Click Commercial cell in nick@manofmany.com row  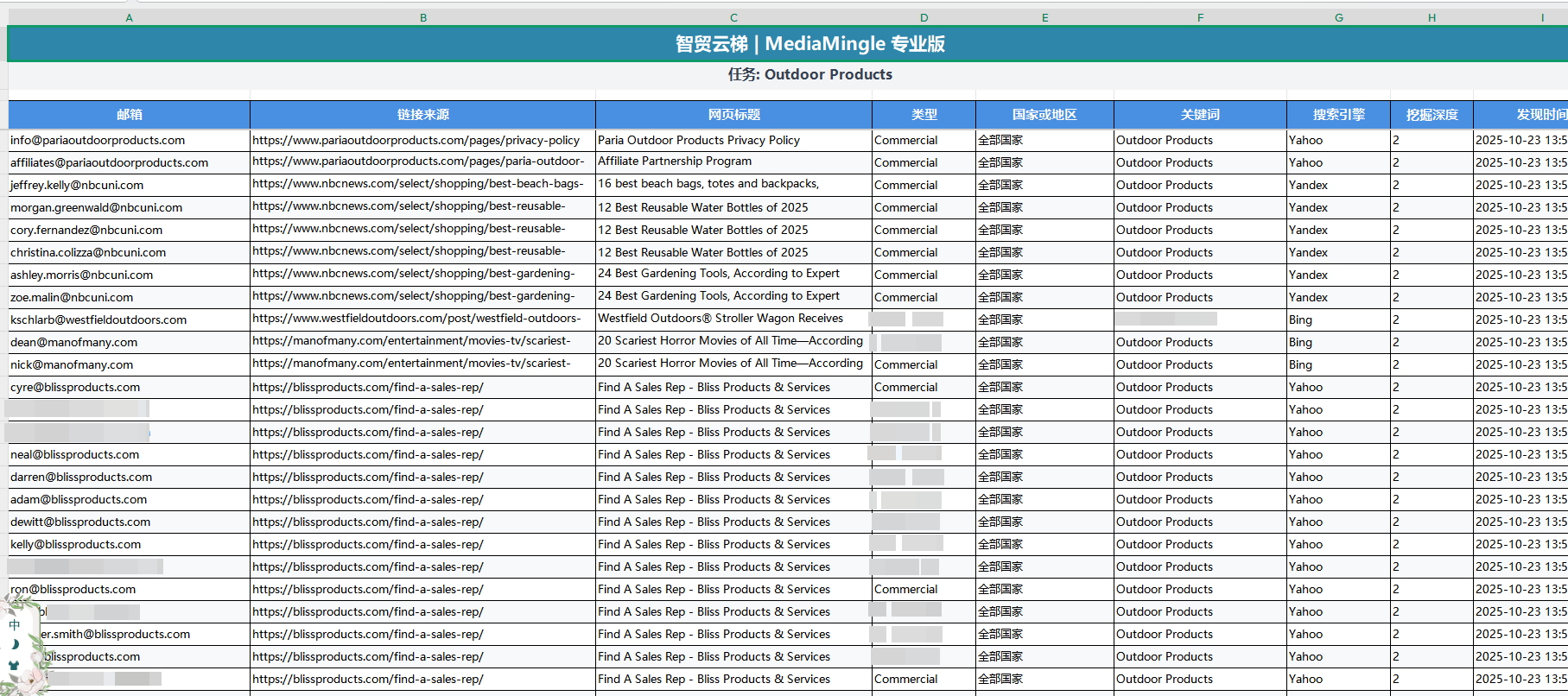point(924,364)
